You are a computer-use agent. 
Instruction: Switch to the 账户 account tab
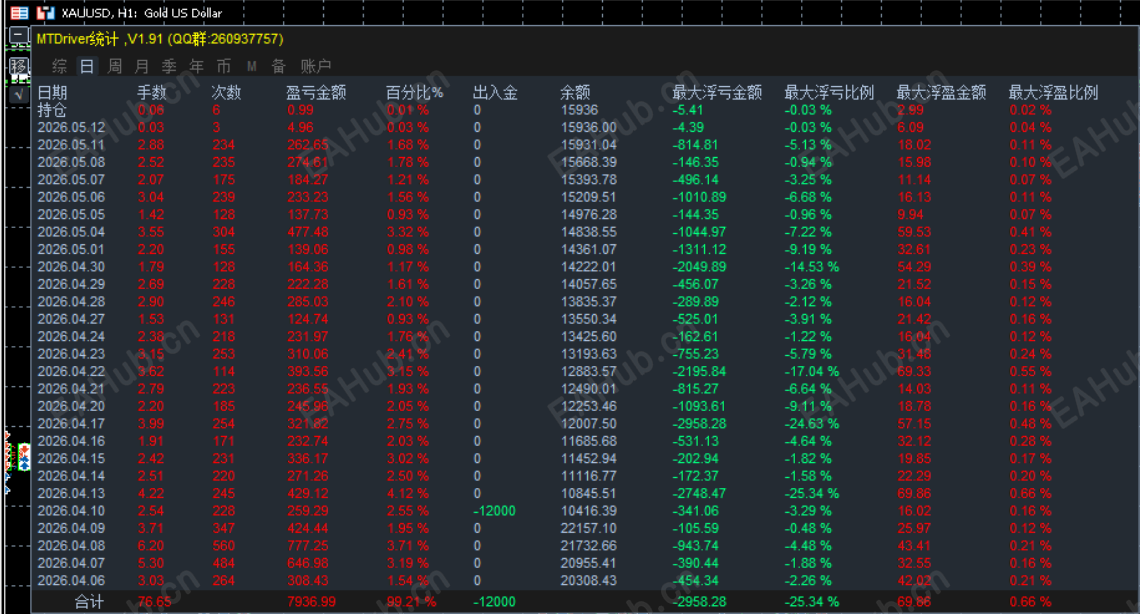[x=316, y=67]
